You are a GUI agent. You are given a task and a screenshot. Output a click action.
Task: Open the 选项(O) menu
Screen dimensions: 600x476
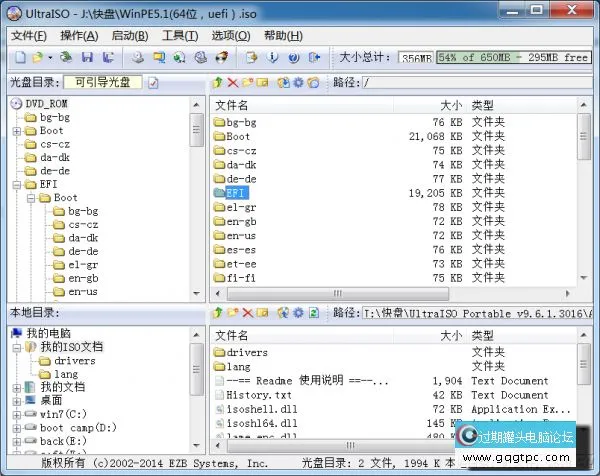[x=231, y=36]
